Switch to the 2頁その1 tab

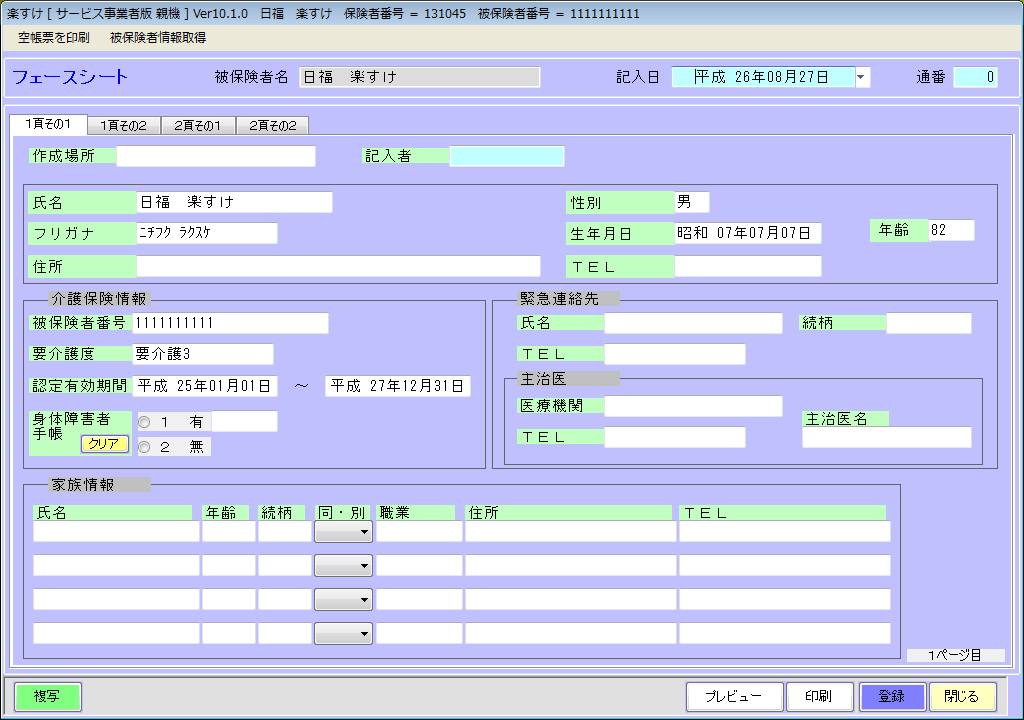point(198,125)
